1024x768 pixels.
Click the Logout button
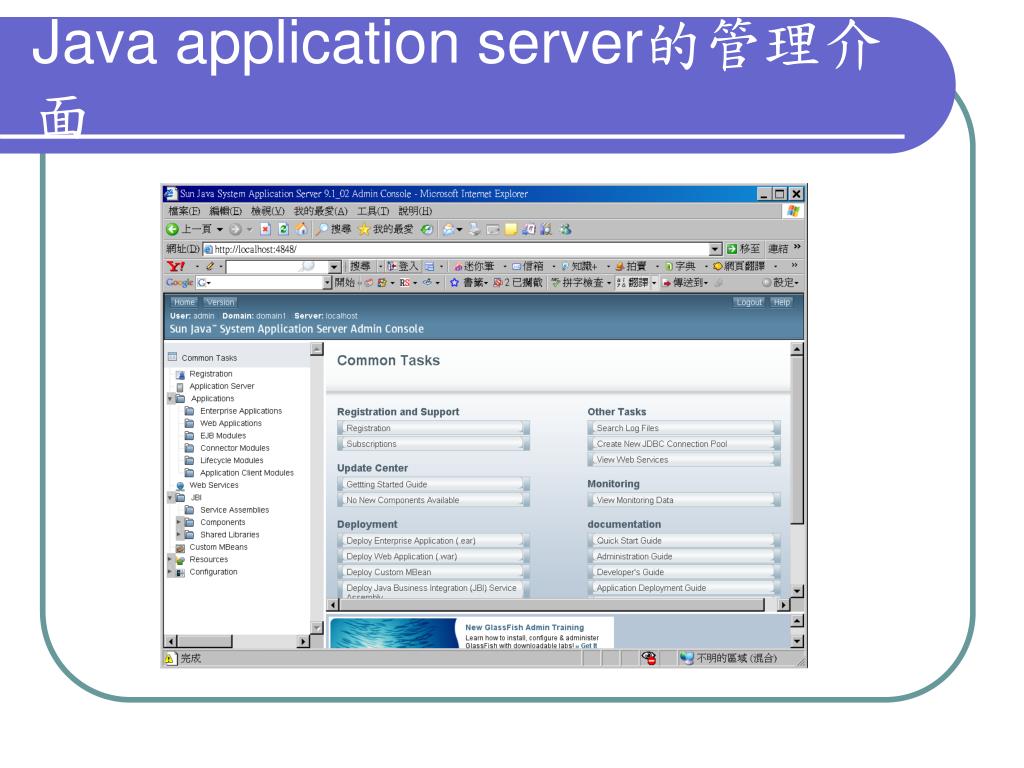(749, 302)
